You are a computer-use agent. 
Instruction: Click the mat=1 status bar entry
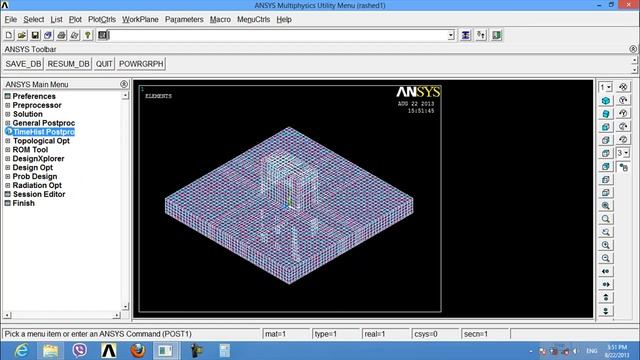[x=286, y=334]
